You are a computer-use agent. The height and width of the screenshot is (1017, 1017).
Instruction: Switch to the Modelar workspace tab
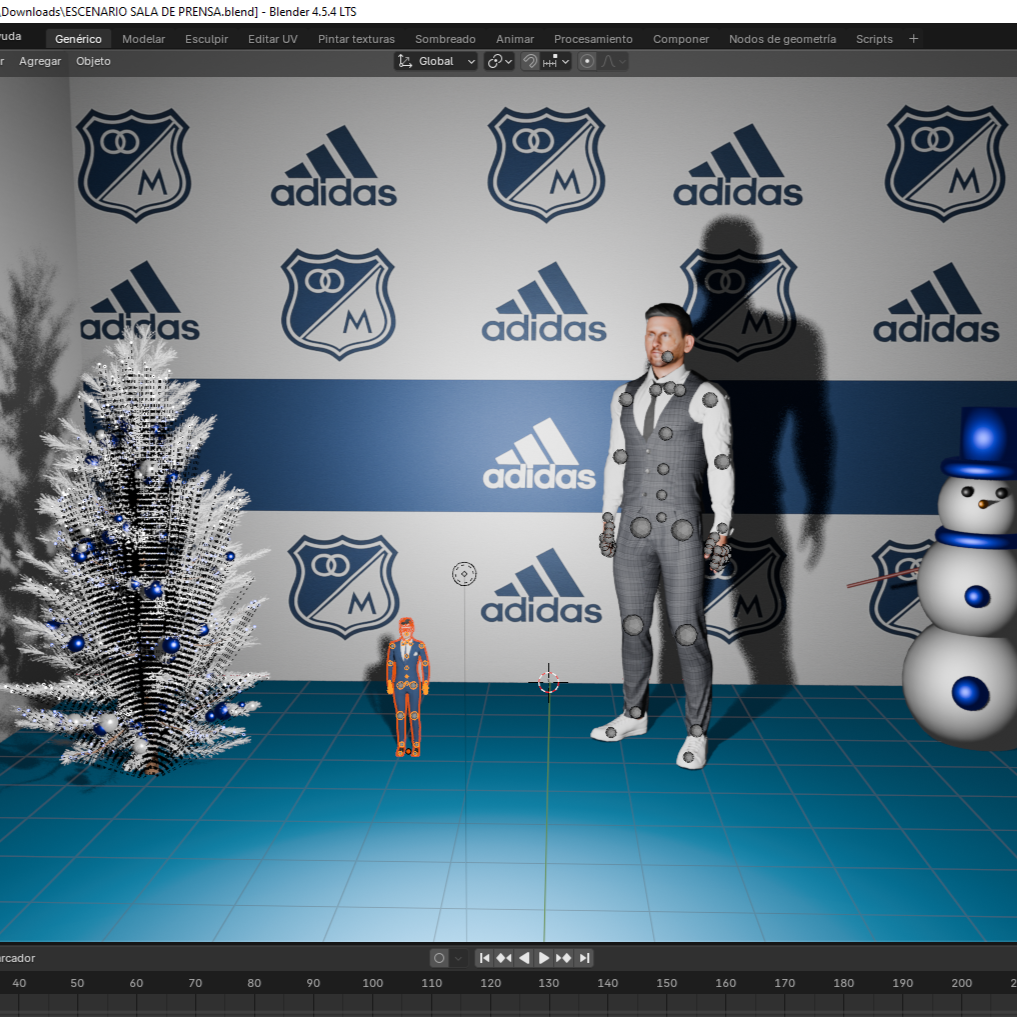click(x=143, y=39)
